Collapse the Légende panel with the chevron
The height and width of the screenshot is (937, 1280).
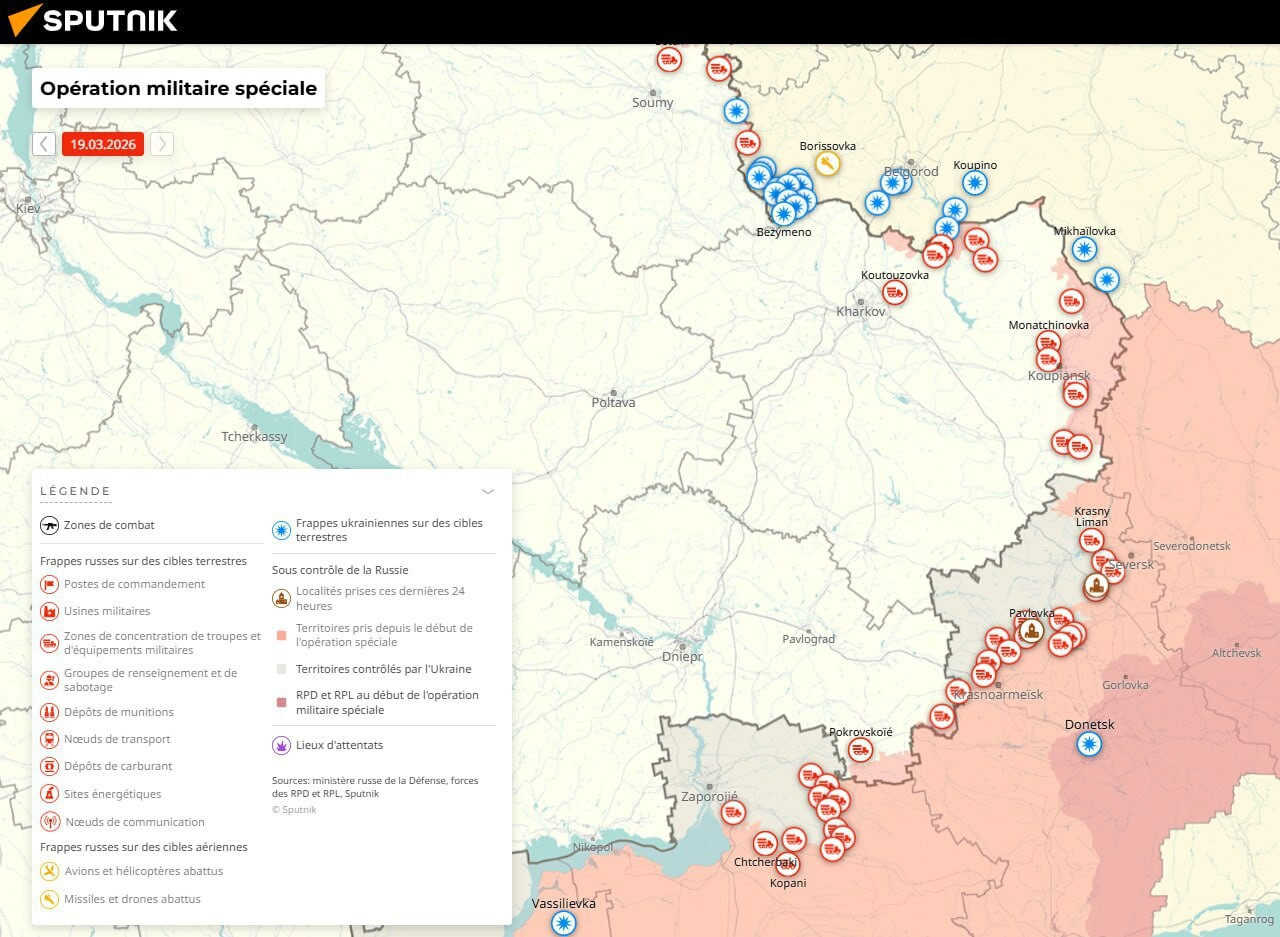488,491
